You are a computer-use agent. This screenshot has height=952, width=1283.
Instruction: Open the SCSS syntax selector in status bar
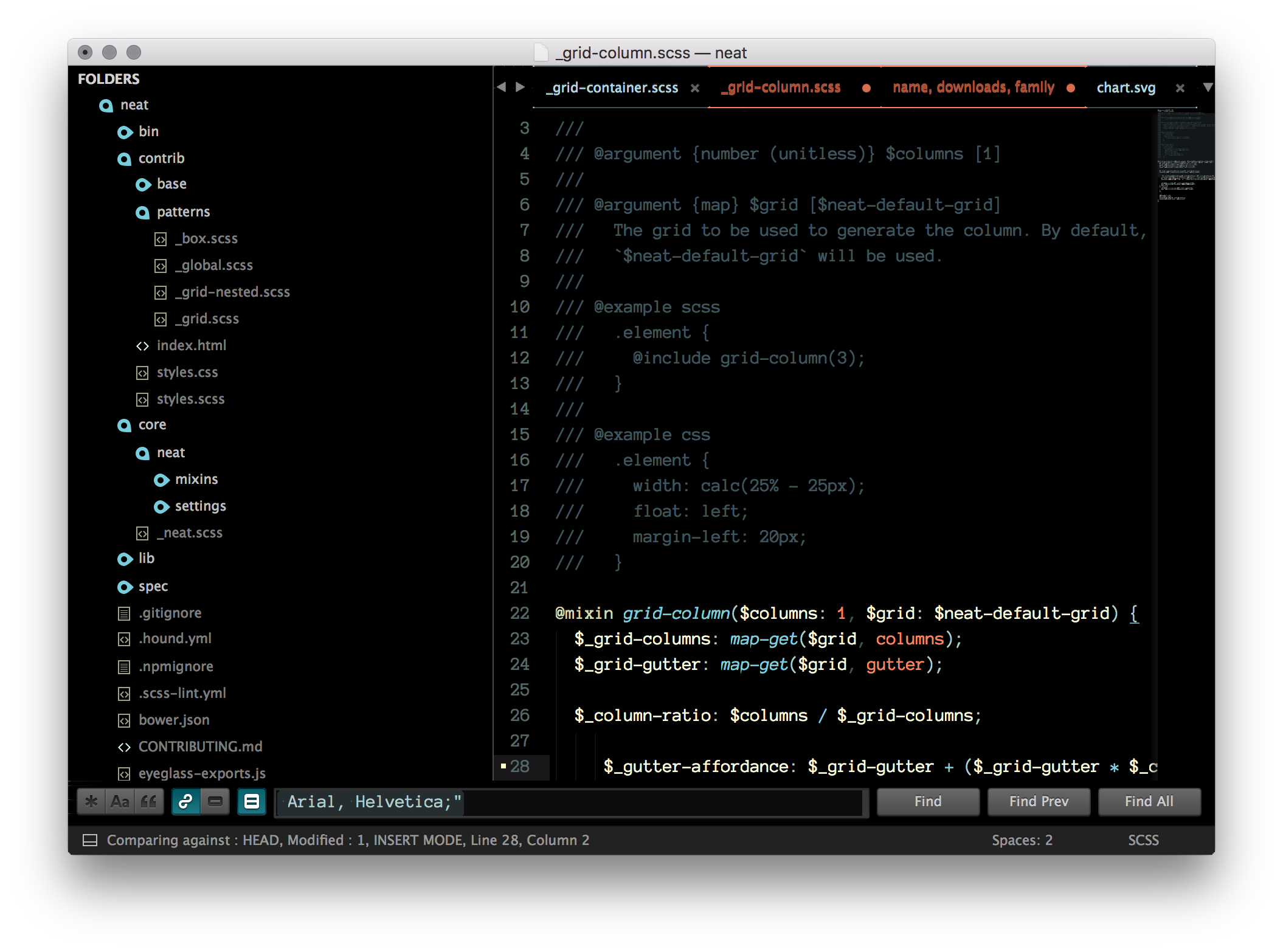coord(1143,840)
